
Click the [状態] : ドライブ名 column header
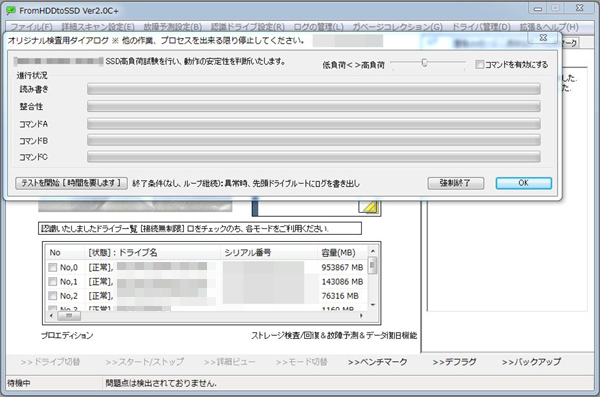152,253
